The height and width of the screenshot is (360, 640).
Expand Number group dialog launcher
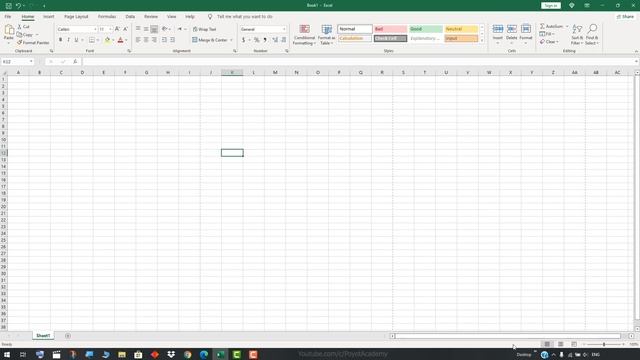tap(287, 51)
